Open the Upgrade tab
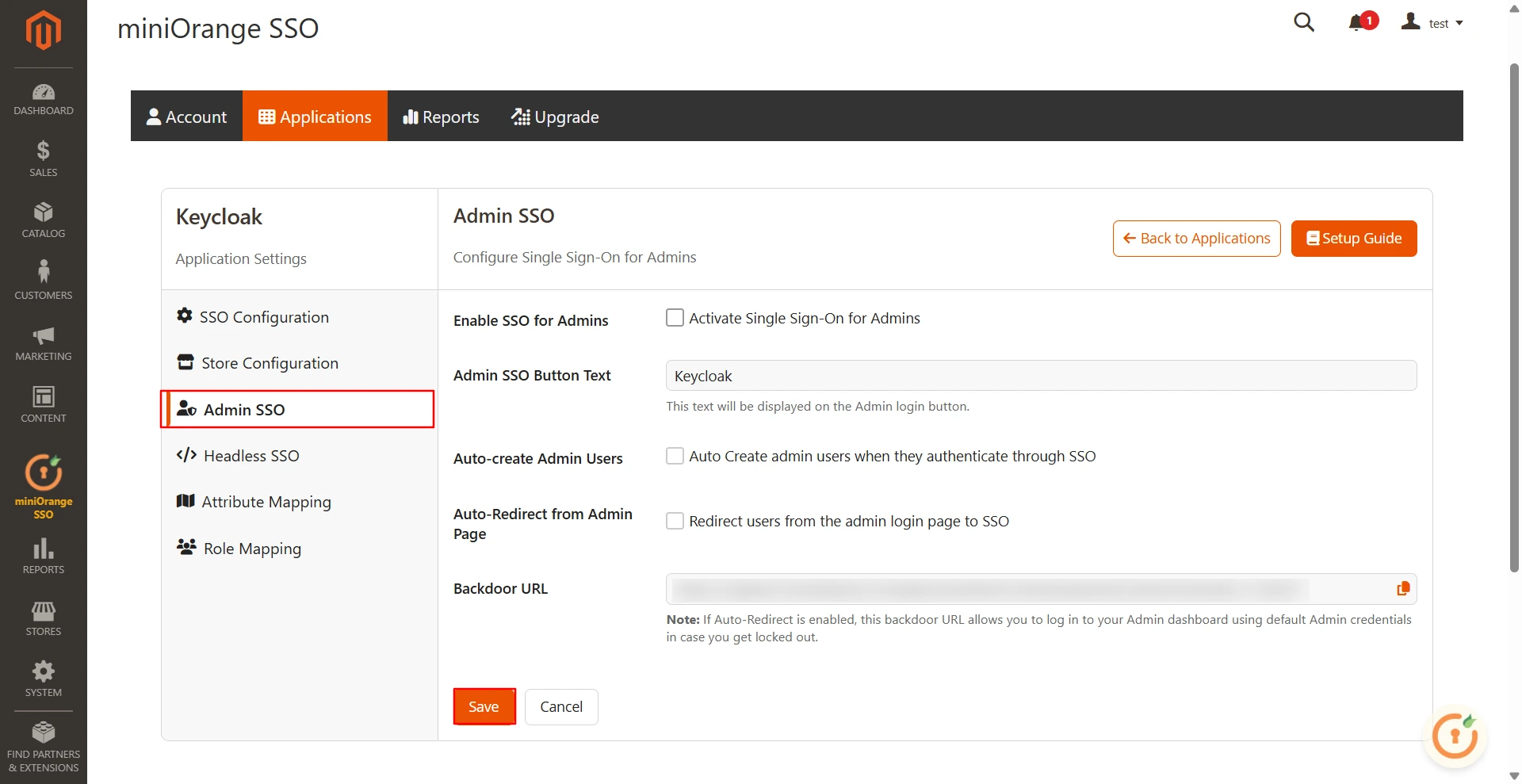 pyautogui.click(x=555, y=117)
